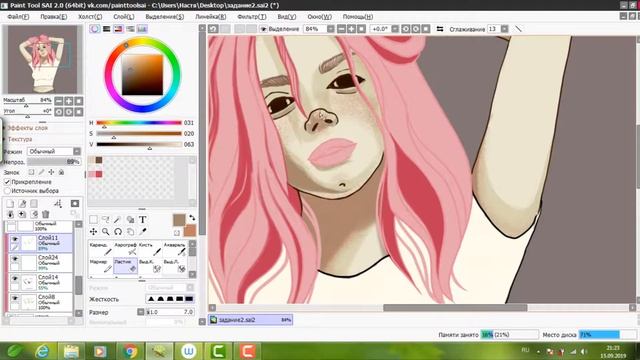Image resolution: width=640 pixels, height=360 pixels.
Task: Open the Правка menu
Action: tap(53, 17)
